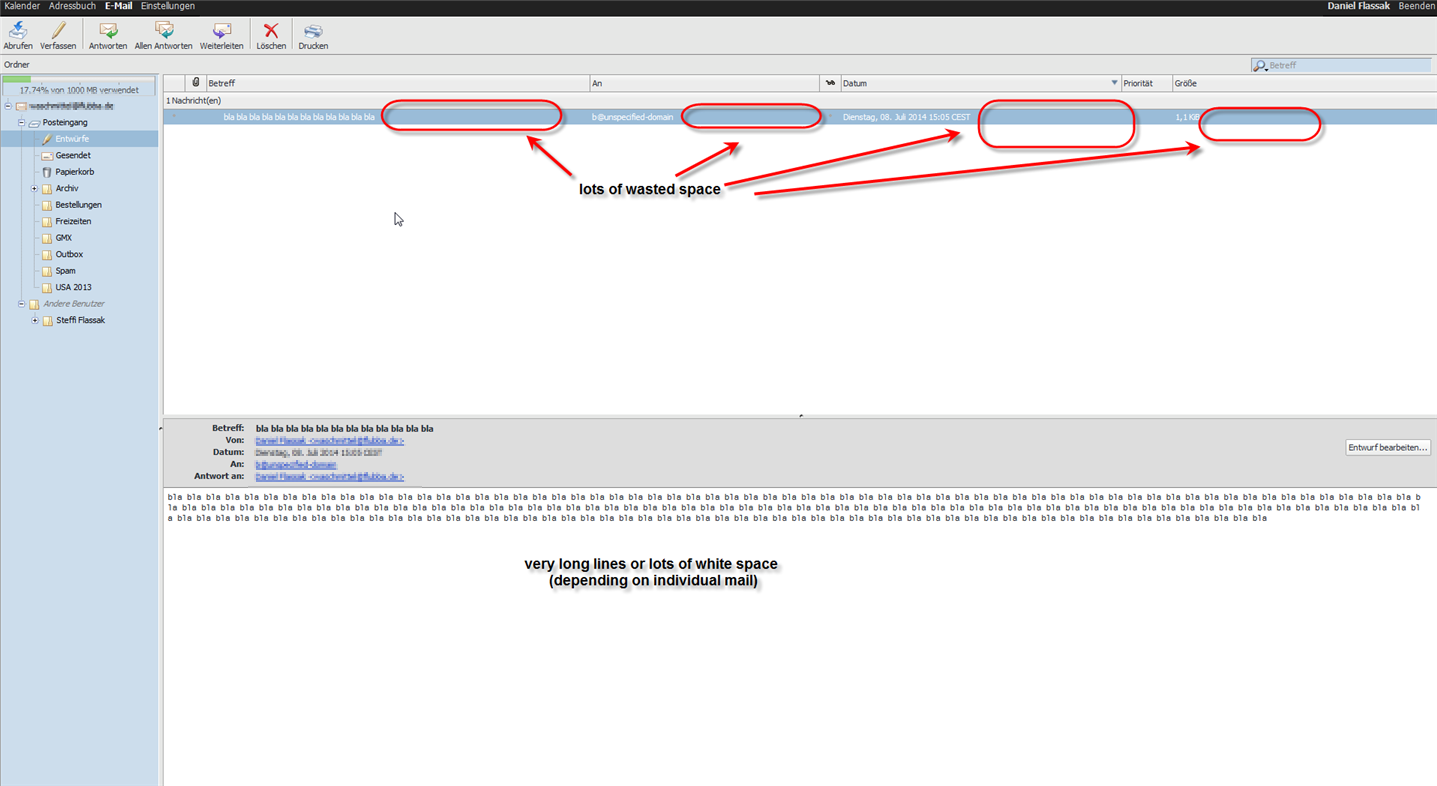Open the Einstellungen menu
Screen dimensions: 1437x786
click(168, 6)
